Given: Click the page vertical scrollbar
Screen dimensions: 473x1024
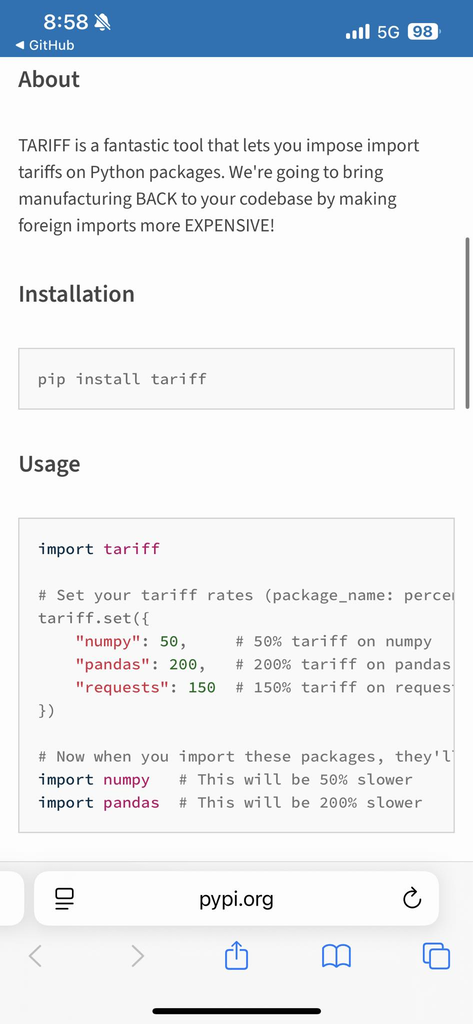Looking at the screenshot, I should click(x=467, y=323).
